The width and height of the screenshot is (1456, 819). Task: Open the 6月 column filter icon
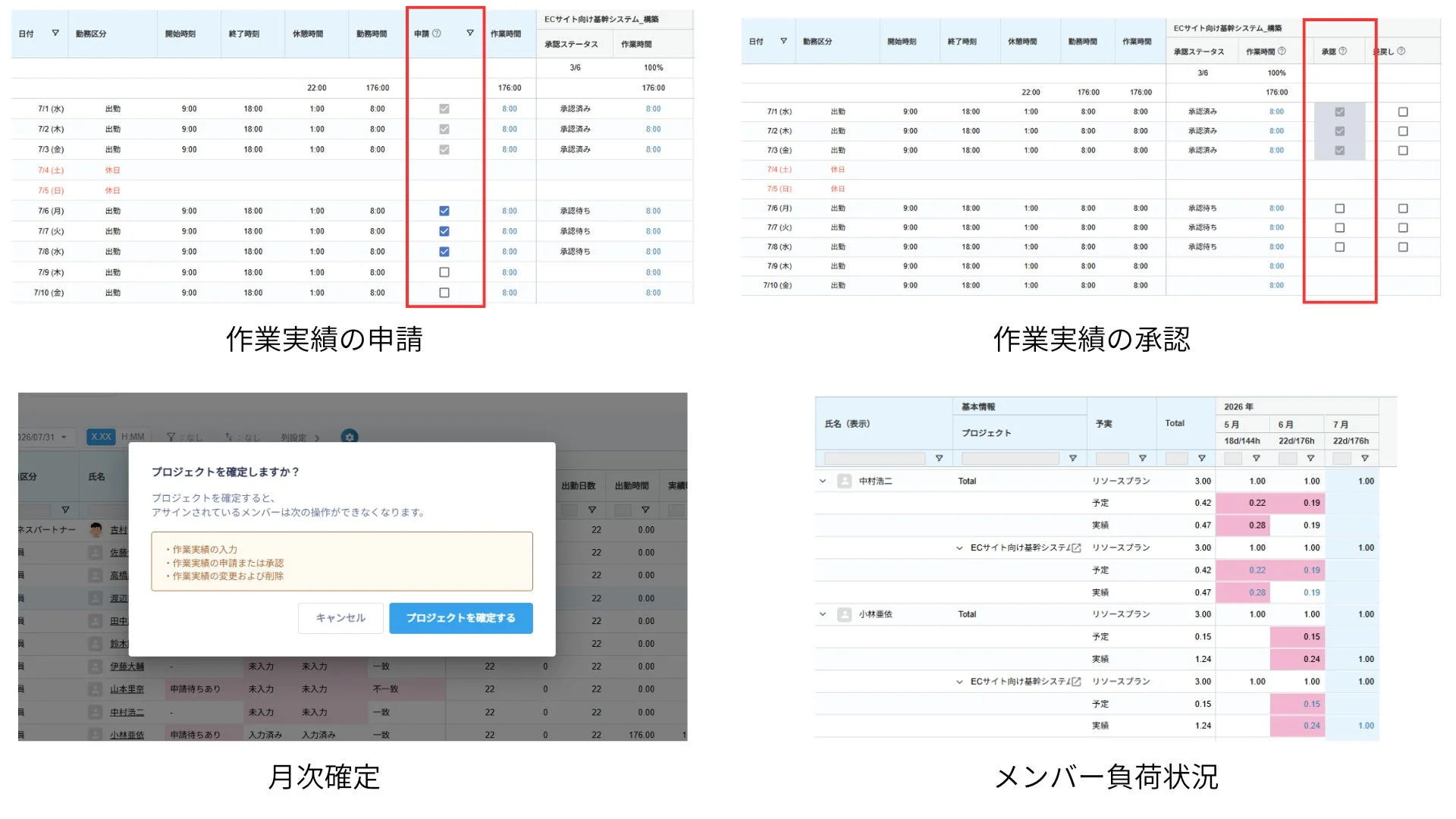tap(1311, 459)
